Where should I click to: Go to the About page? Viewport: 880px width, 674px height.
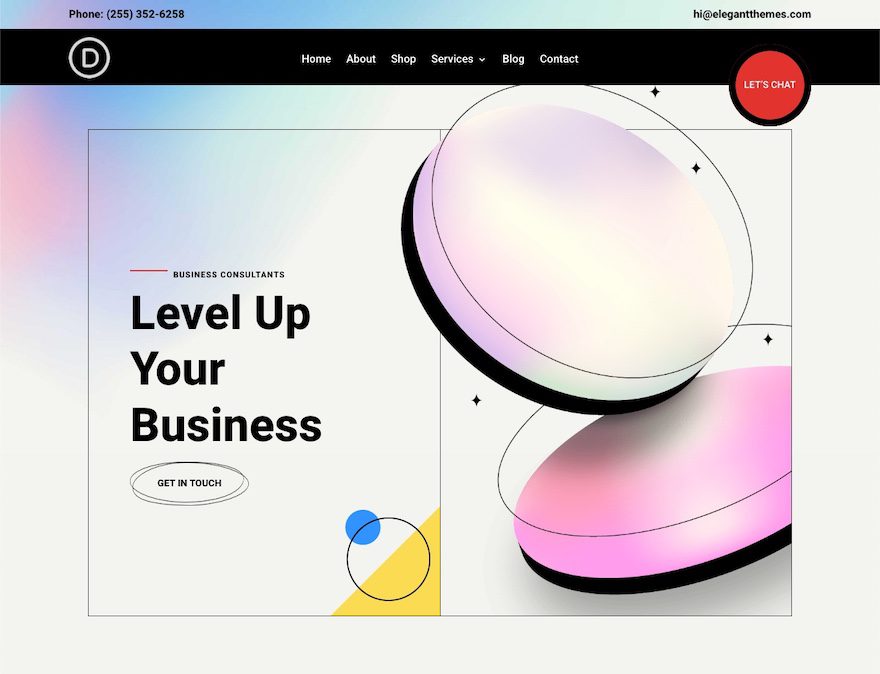pos(360,59)
